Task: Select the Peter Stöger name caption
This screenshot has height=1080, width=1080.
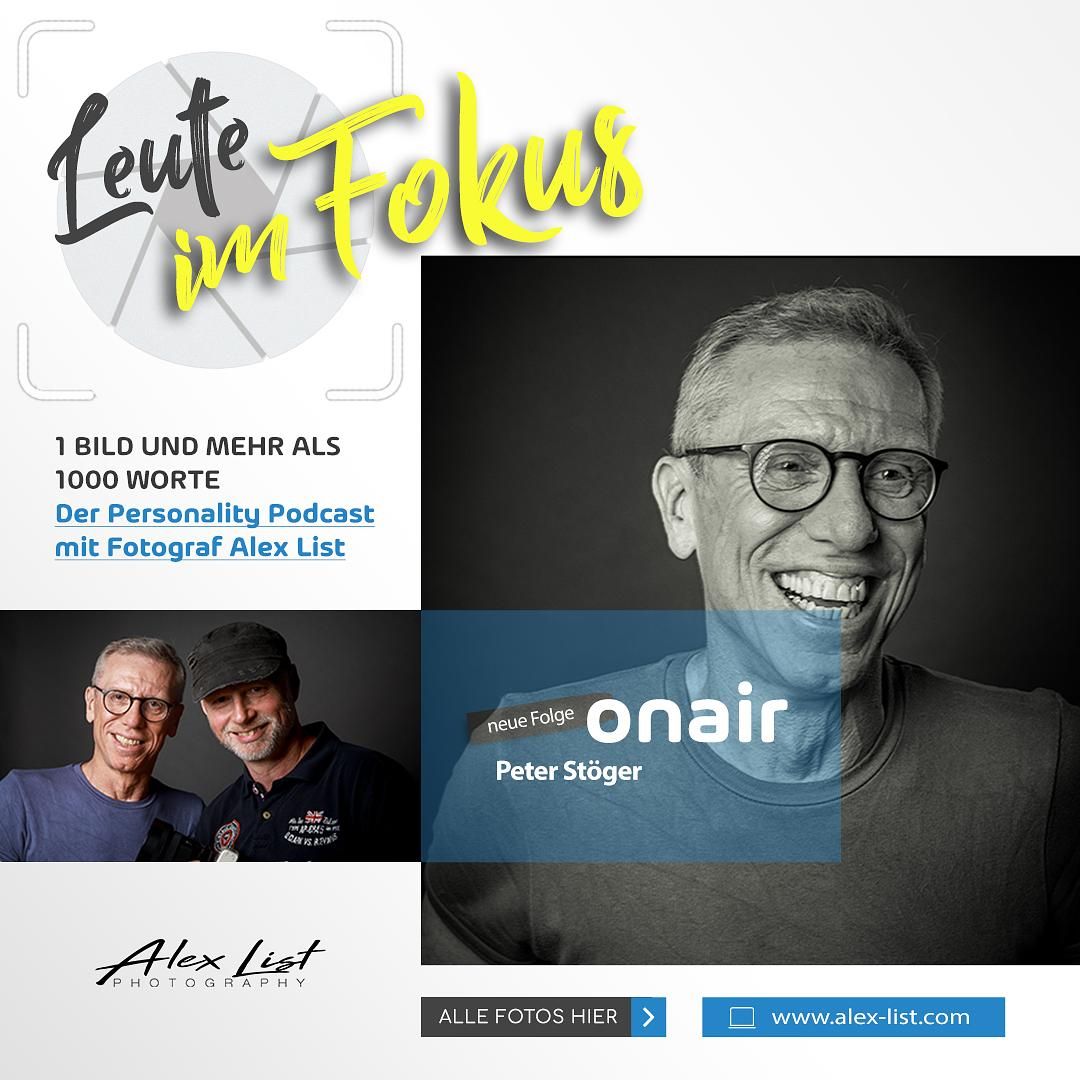Action: [568, 771]
